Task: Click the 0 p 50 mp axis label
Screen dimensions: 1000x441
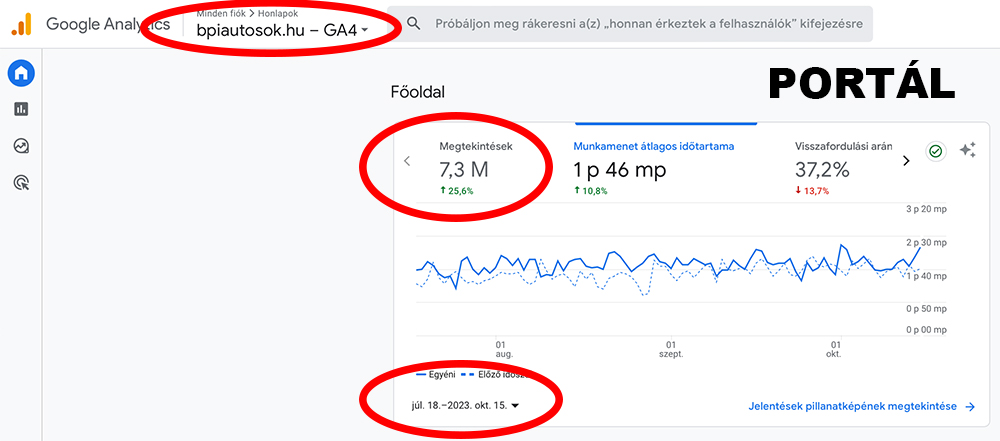Action: (927, 309)
